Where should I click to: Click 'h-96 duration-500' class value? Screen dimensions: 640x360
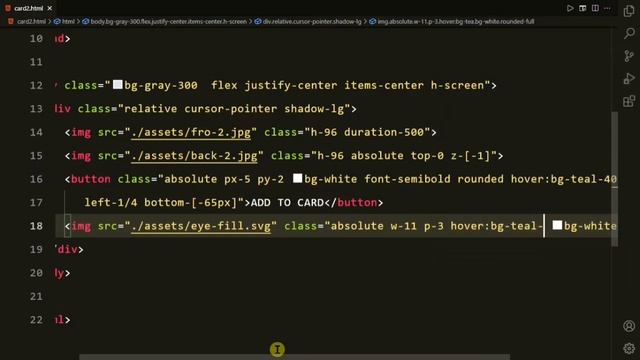(367, 132)
